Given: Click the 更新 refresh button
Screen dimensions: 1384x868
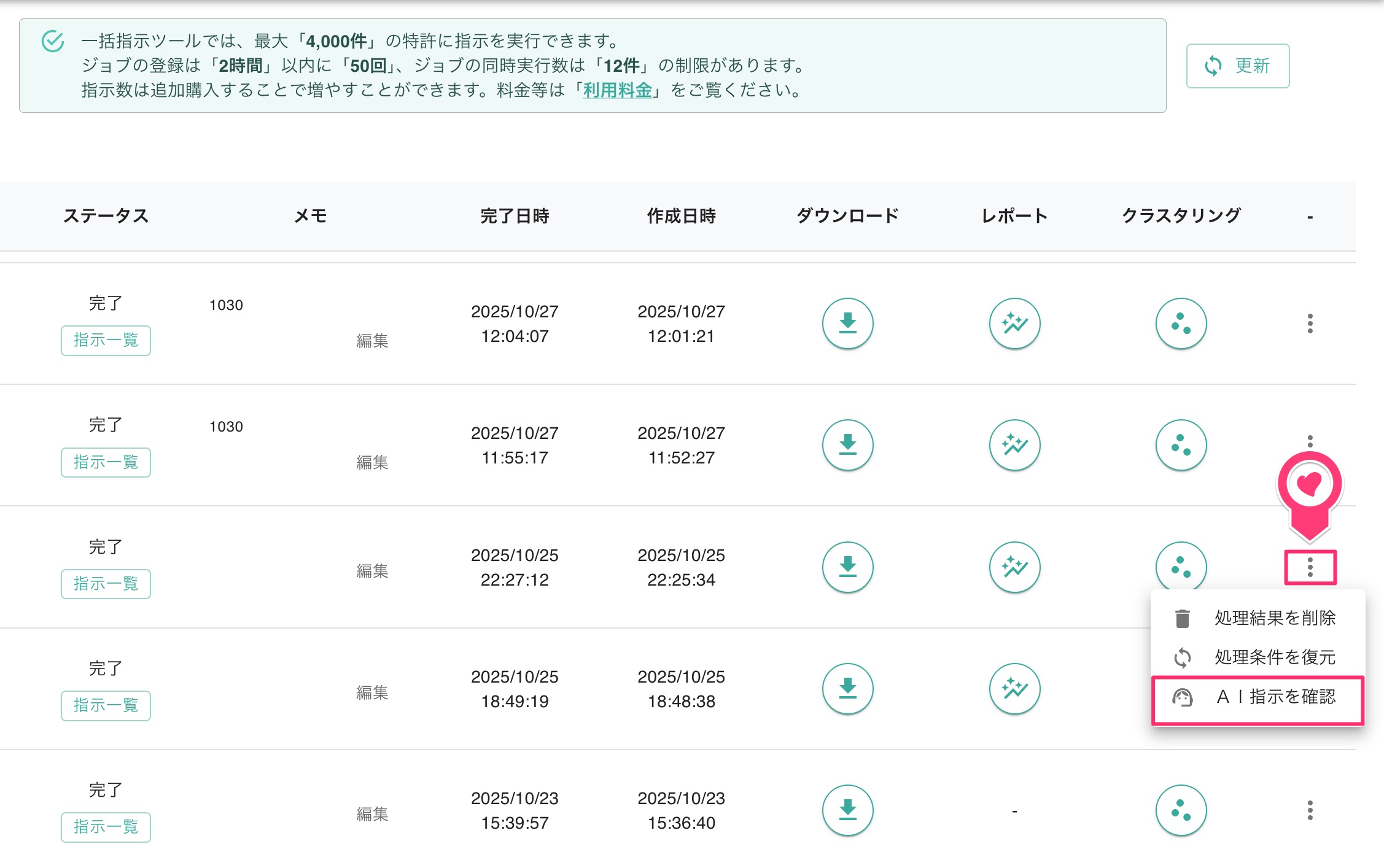Looking at the screenshot, I should point(1237,66).
